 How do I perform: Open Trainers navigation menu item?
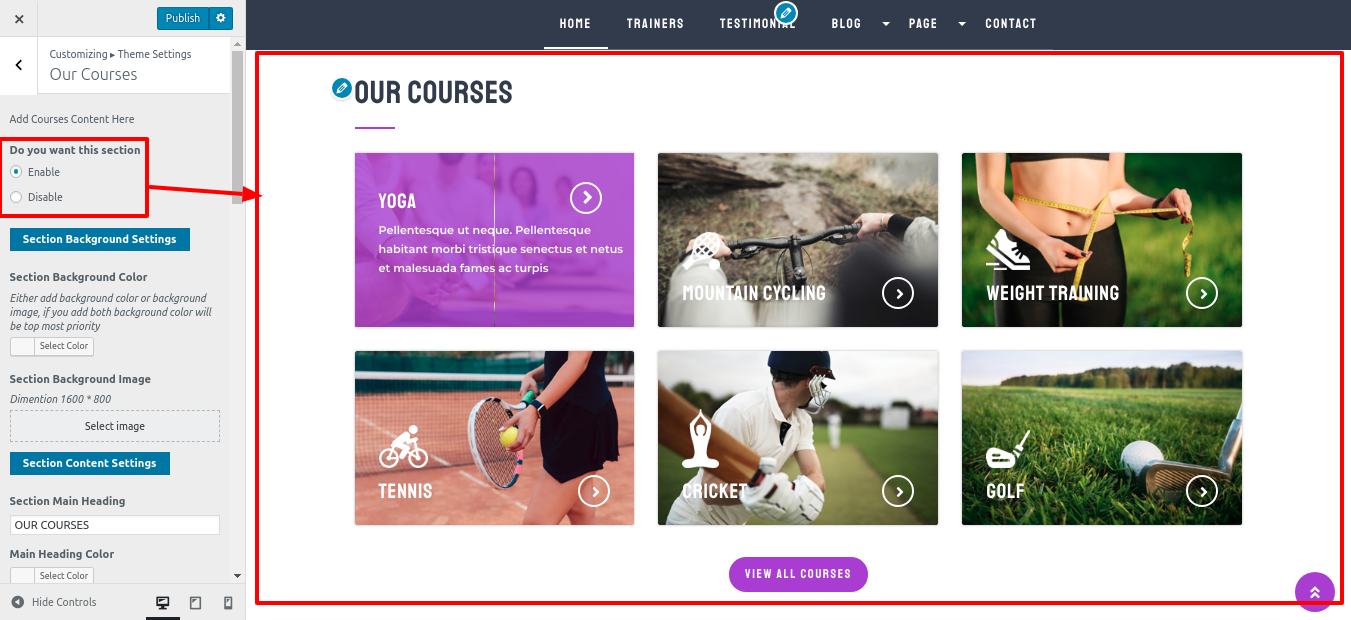tap(655, 24)
